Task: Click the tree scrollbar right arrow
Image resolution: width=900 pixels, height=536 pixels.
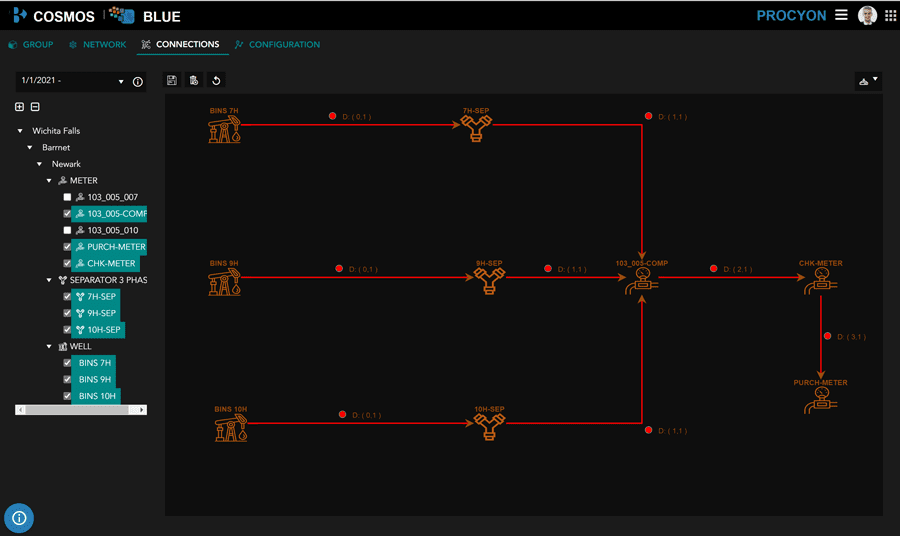Action: click(x=141, y=410)
